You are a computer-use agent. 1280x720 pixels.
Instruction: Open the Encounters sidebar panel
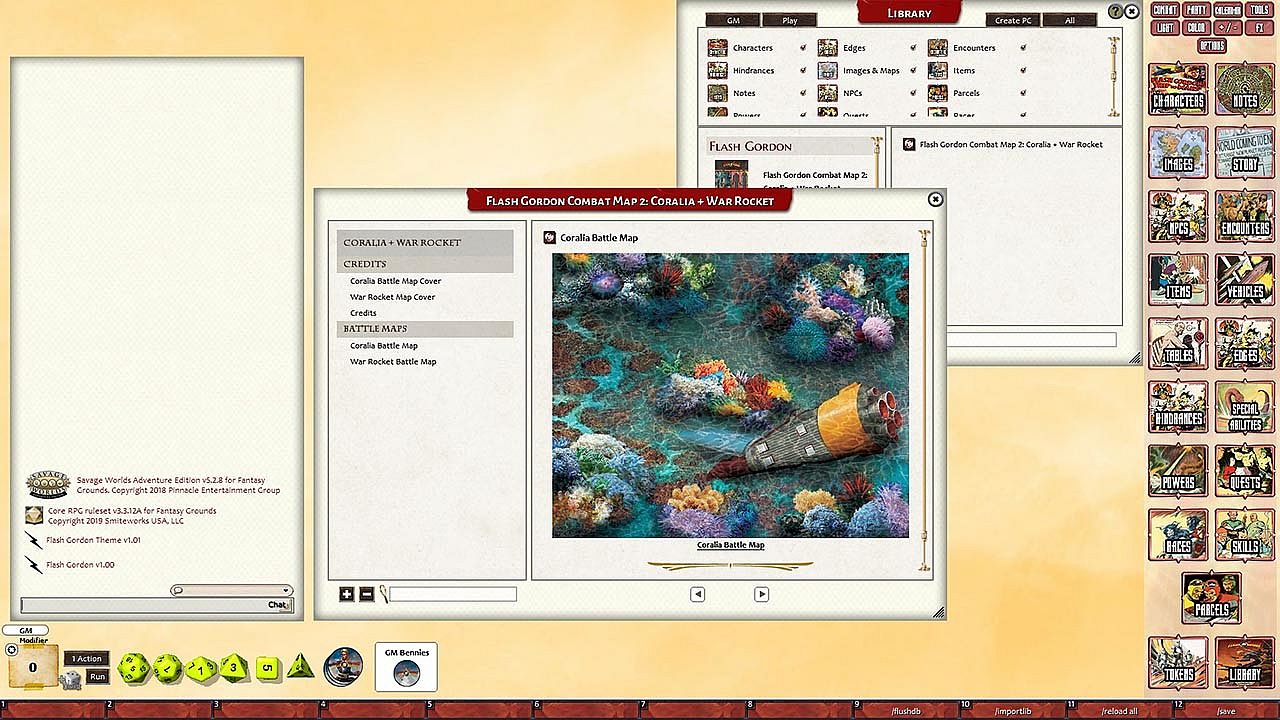click(x=1244, y=218)
